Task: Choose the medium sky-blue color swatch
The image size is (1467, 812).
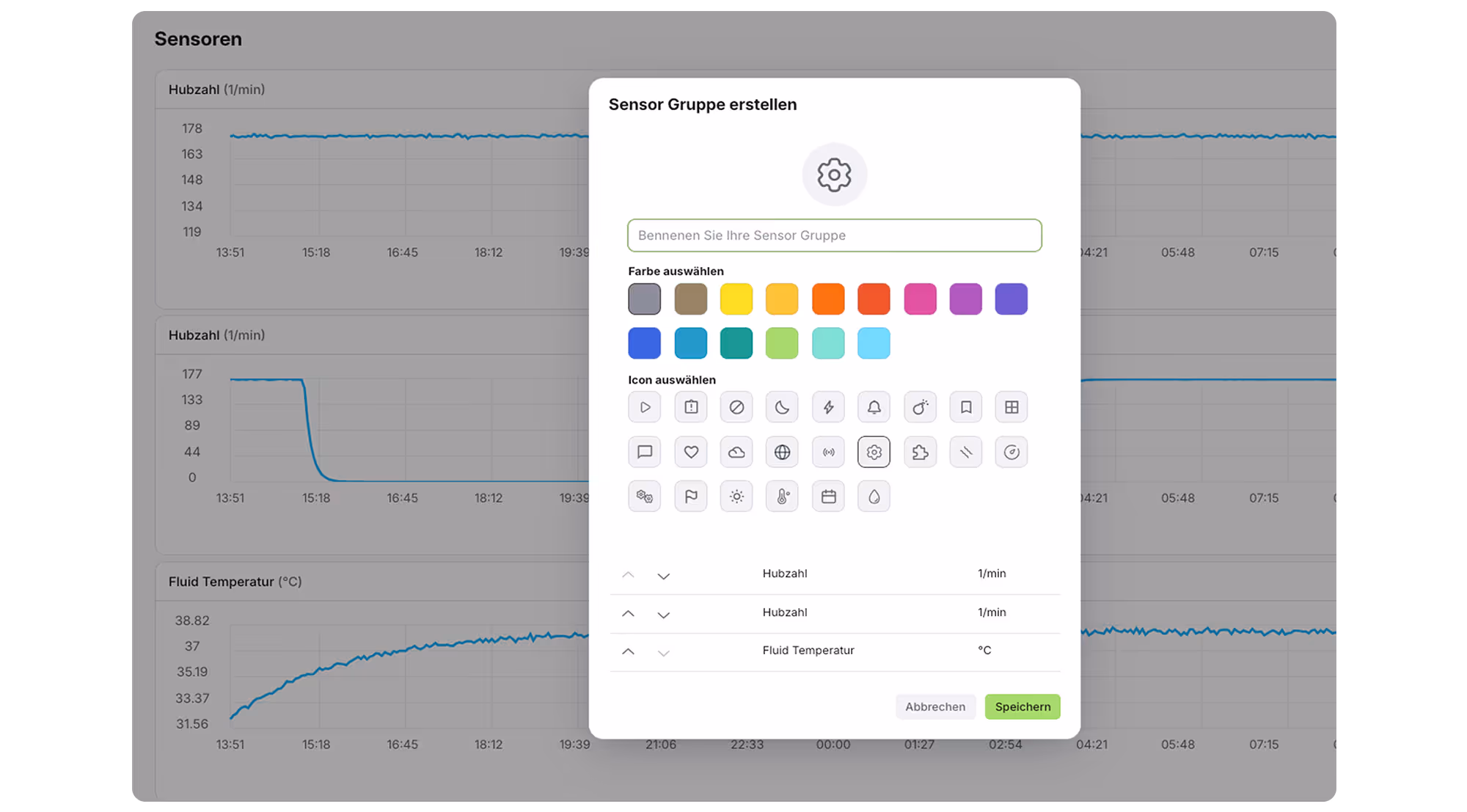Action: [x=690, y=343]
